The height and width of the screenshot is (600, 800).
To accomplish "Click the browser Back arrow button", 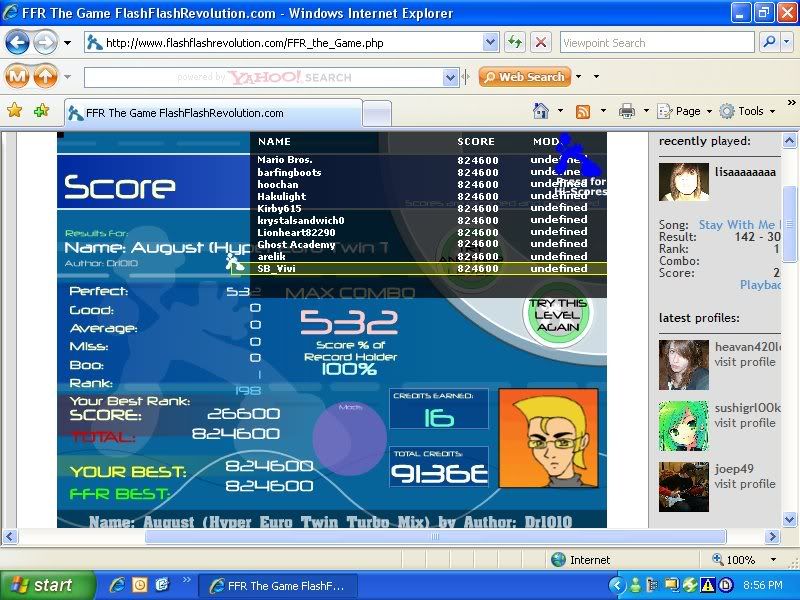I will tap(17, 43).
